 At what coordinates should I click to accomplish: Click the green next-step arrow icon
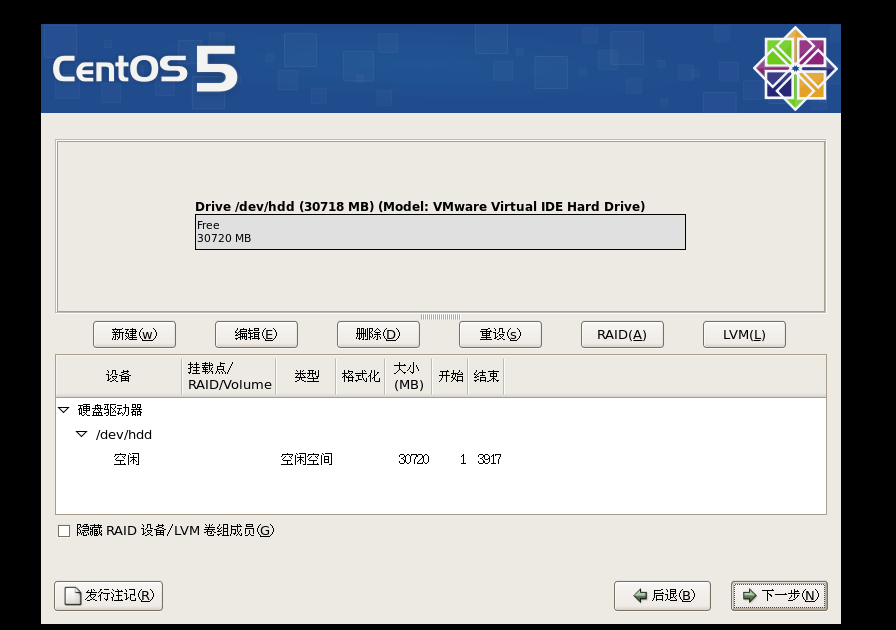(x=750, y=595)
